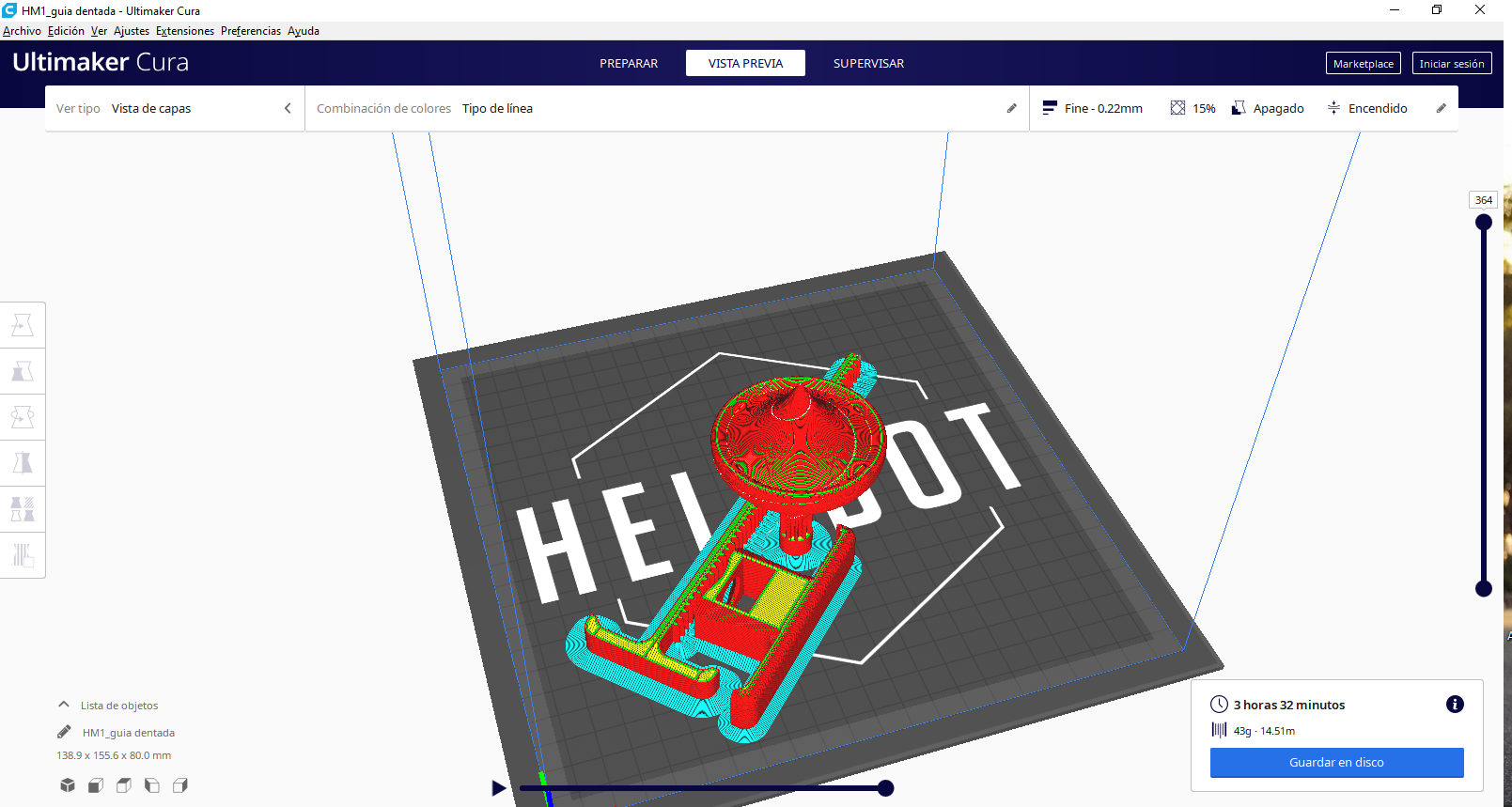Edit print settings with the pencil icon
The width and height of the screenshot is (1512, 807).
[x=1442, y=108]
